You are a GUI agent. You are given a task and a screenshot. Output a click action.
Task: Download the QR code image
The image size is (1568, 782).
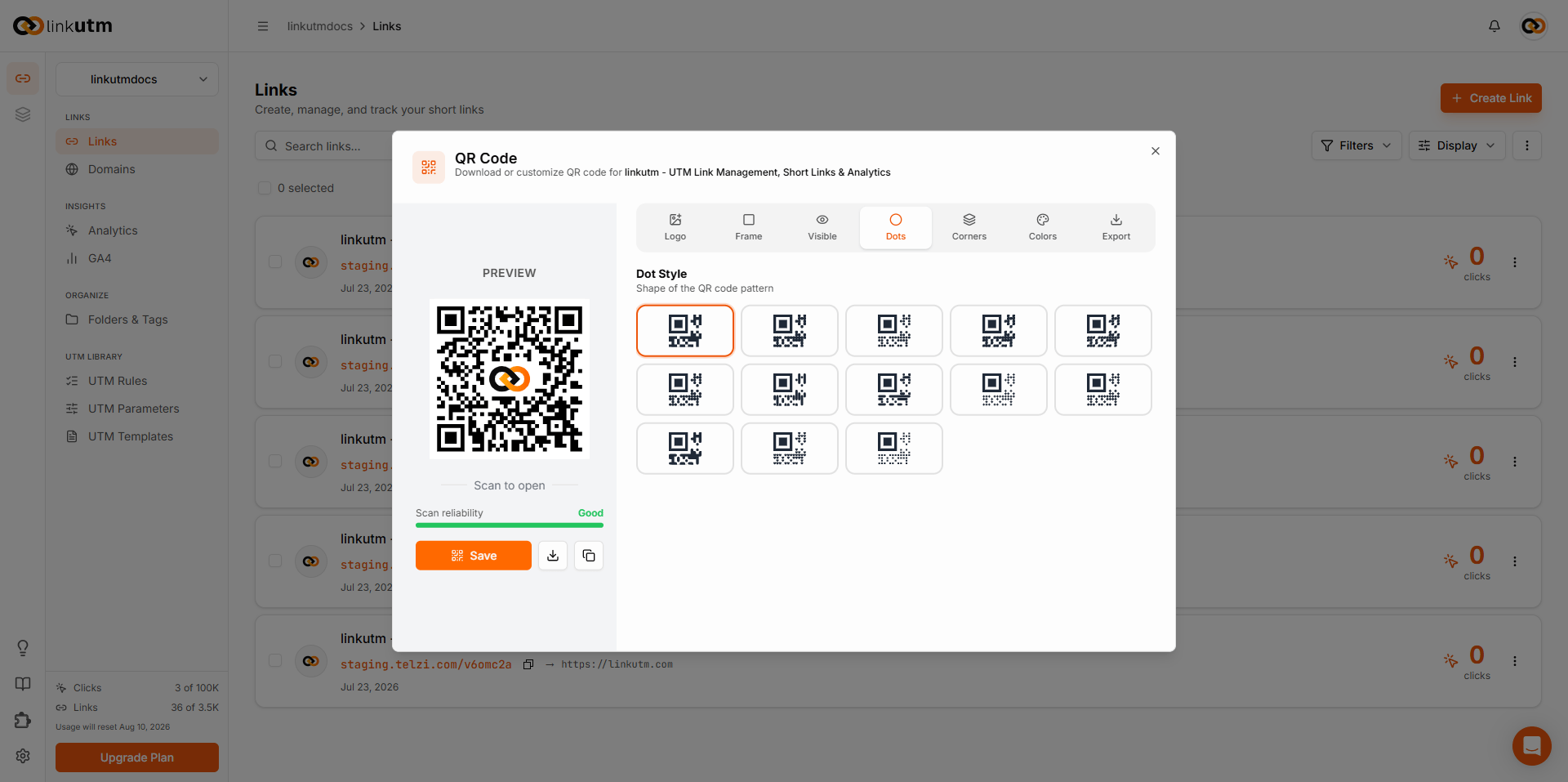(x=553, y=556)
